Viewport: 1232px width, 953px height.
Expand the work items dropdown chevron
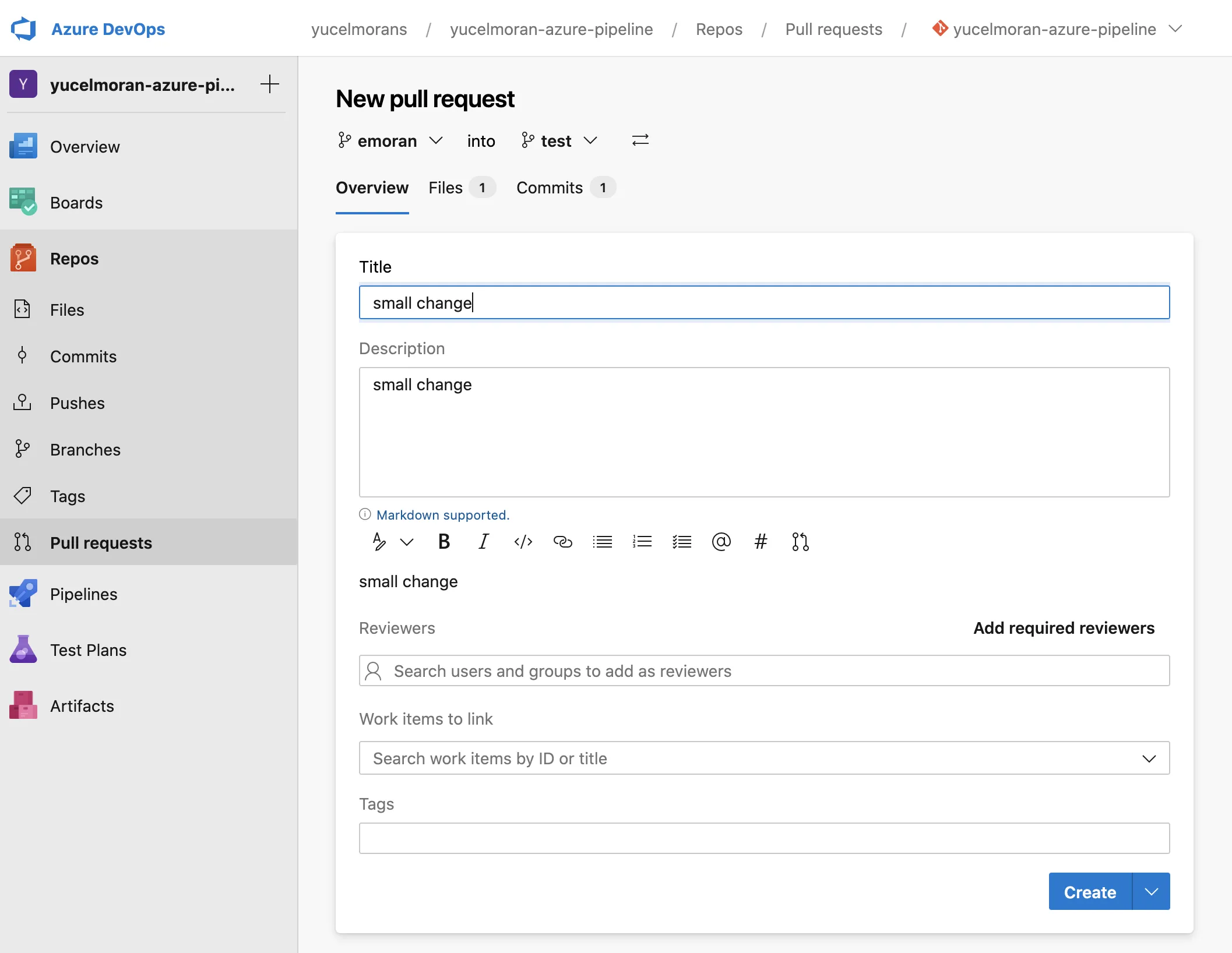point(1149,758)
